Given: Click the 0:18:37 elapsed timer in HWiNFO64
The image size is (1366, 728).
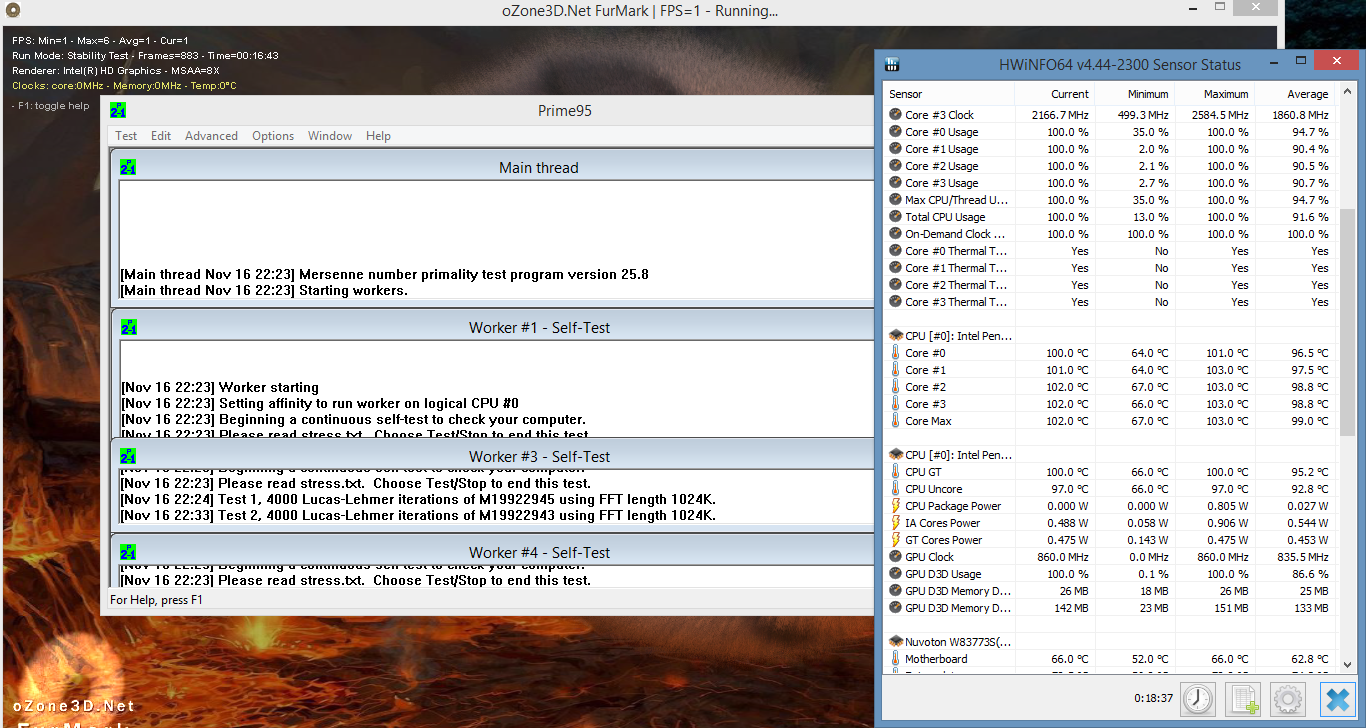Looking at the screenshot, I should tap(1154, 699).
